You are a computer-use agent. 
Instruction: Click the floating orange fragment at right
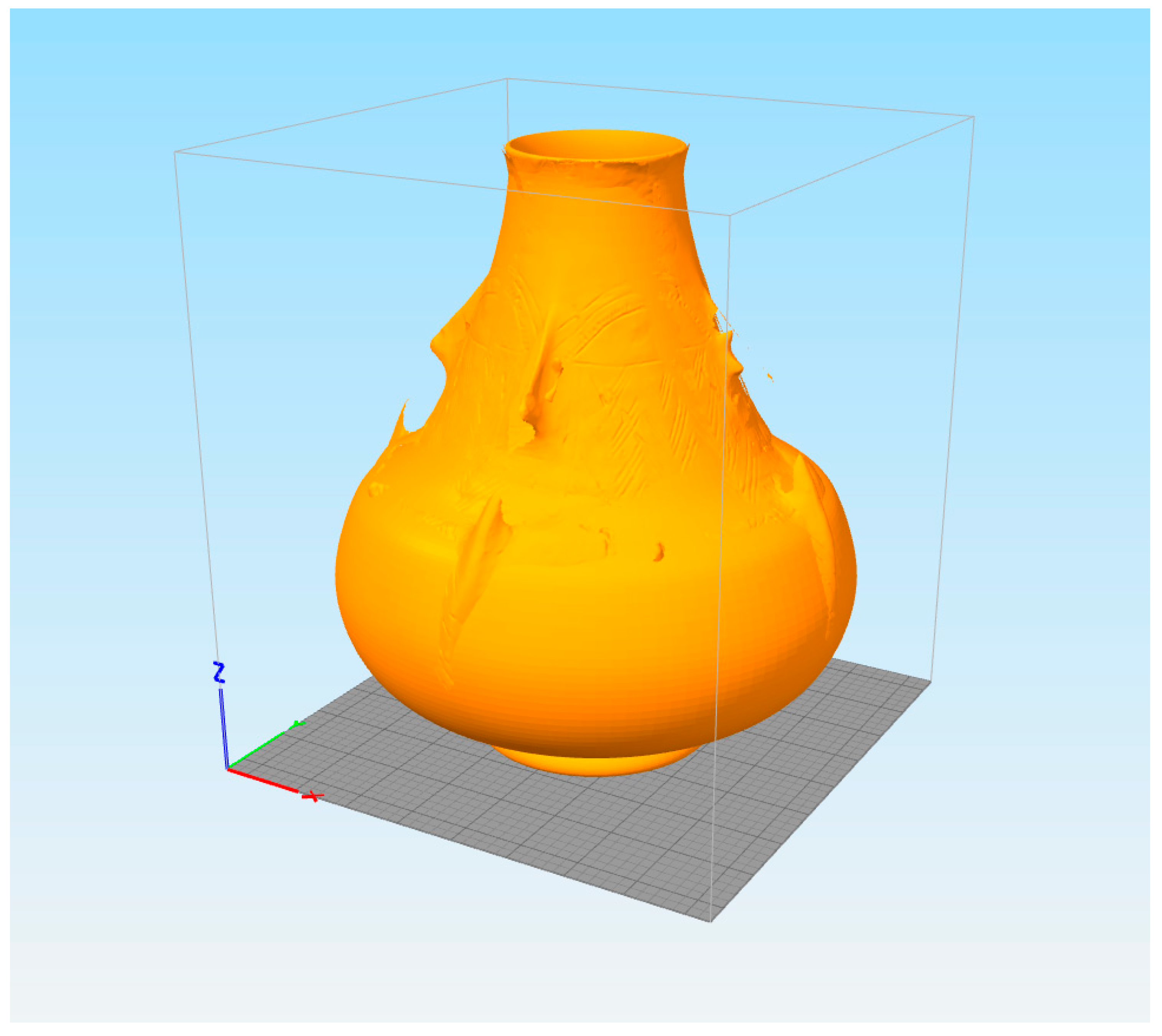pos(770,376)
